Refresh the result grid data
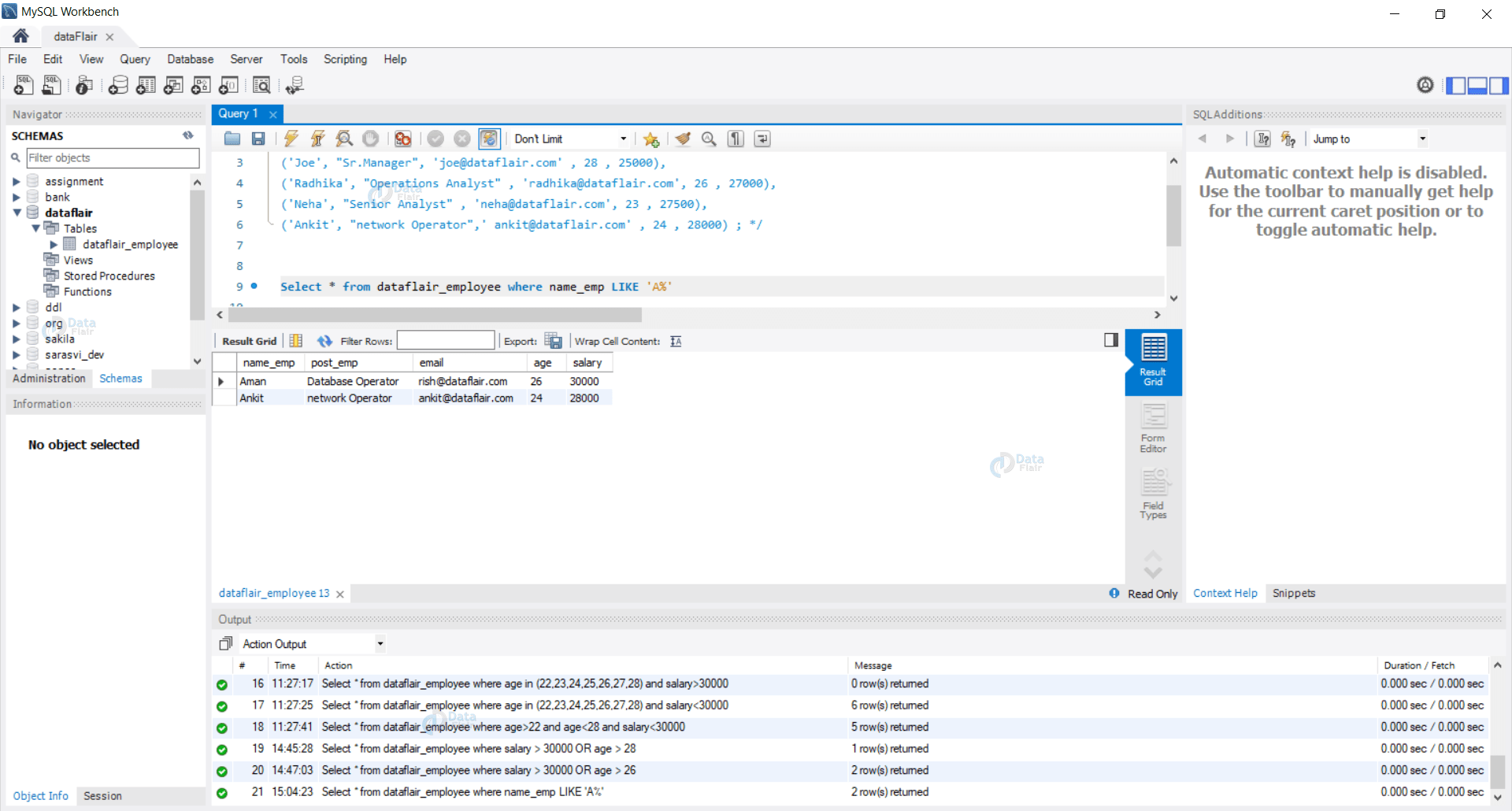 pyautogui.click(x=324, y=341)
